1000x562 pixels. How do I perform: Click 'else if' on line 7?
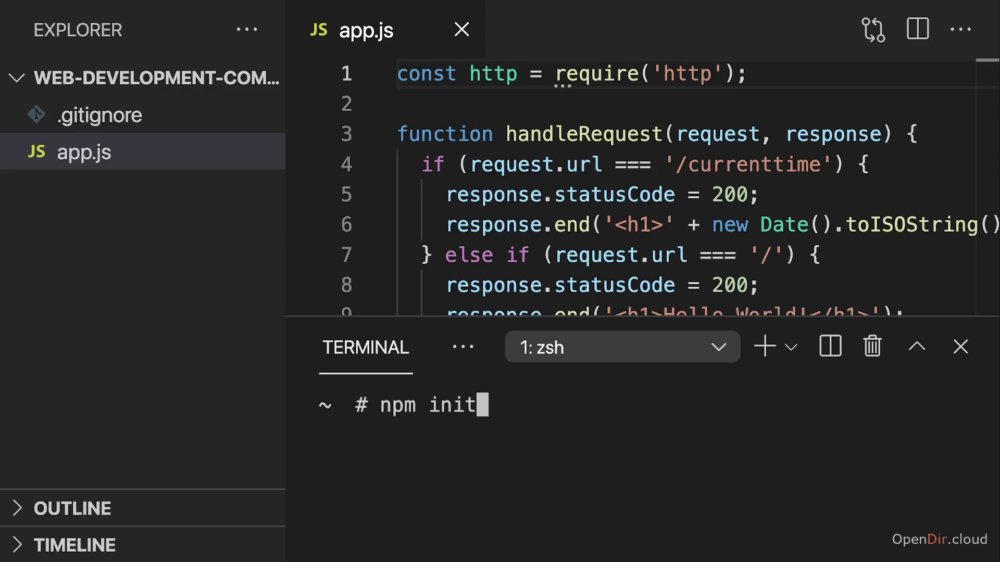pos(487,255)
